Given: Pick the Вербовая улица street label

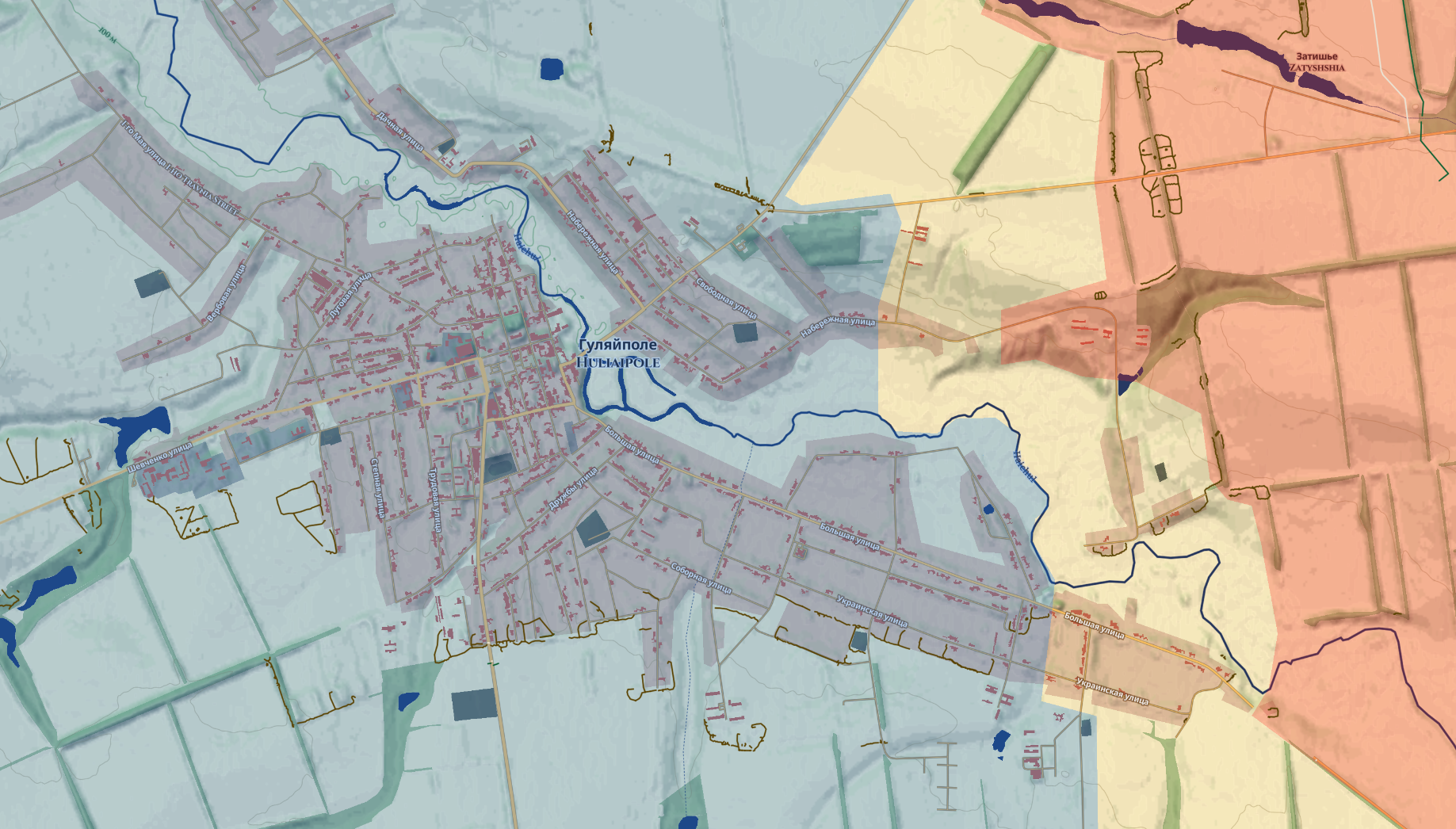Looking at the screenshot, I should pos(226,293).
